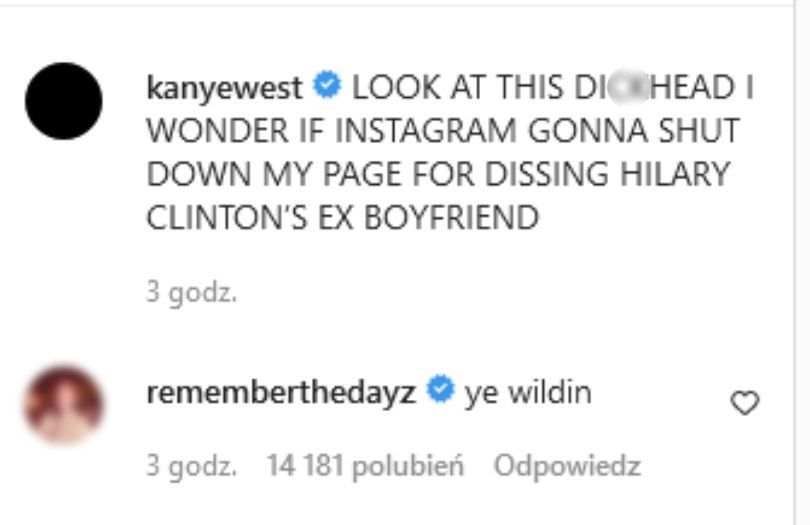Click the word INSTAGRAM in the caption
Screen dimensions: 810x525
pos(426,130)
